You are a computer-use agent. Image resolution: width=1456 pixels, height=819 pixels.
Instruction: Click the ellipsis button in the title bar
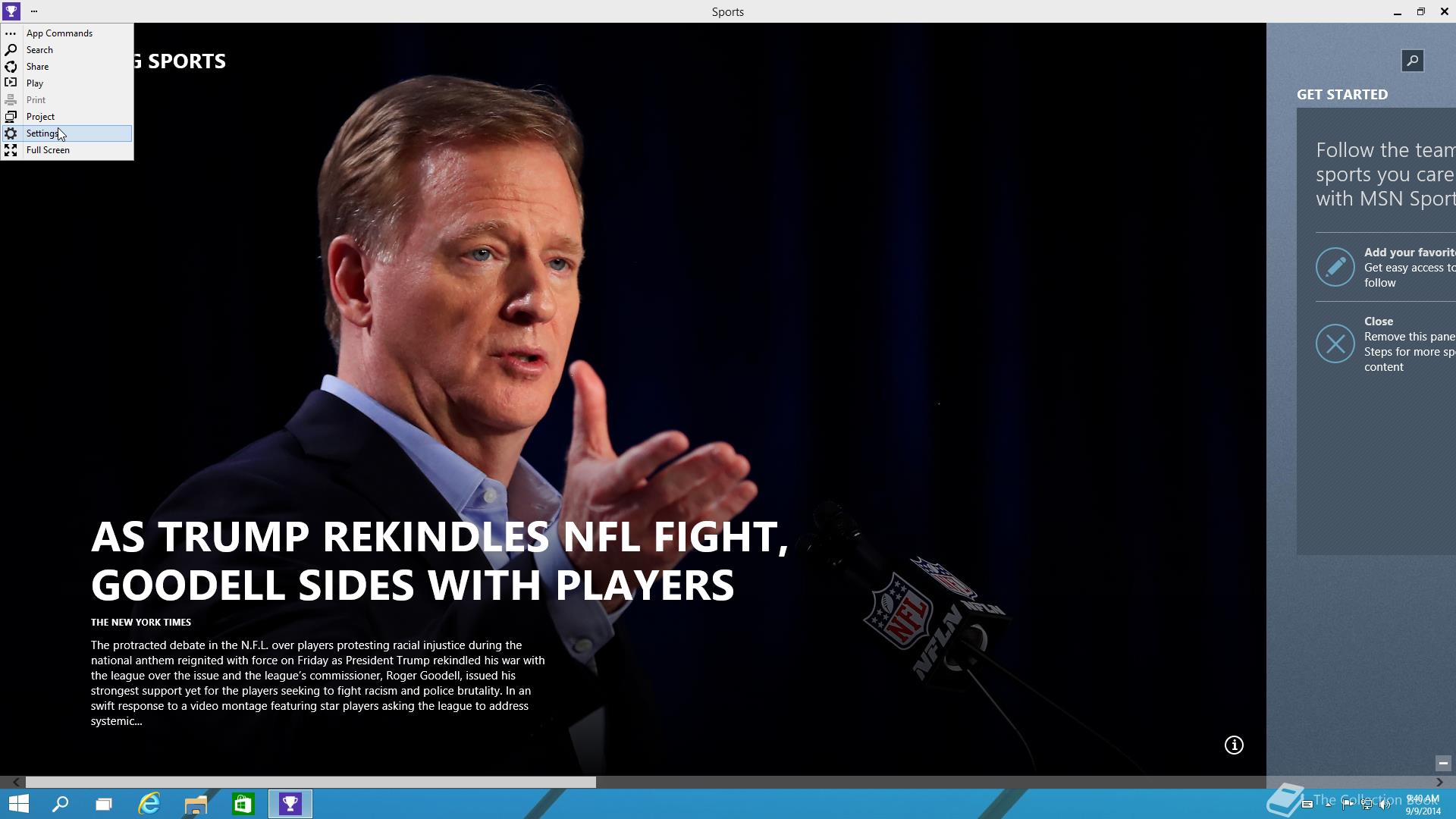click(34, 11)
